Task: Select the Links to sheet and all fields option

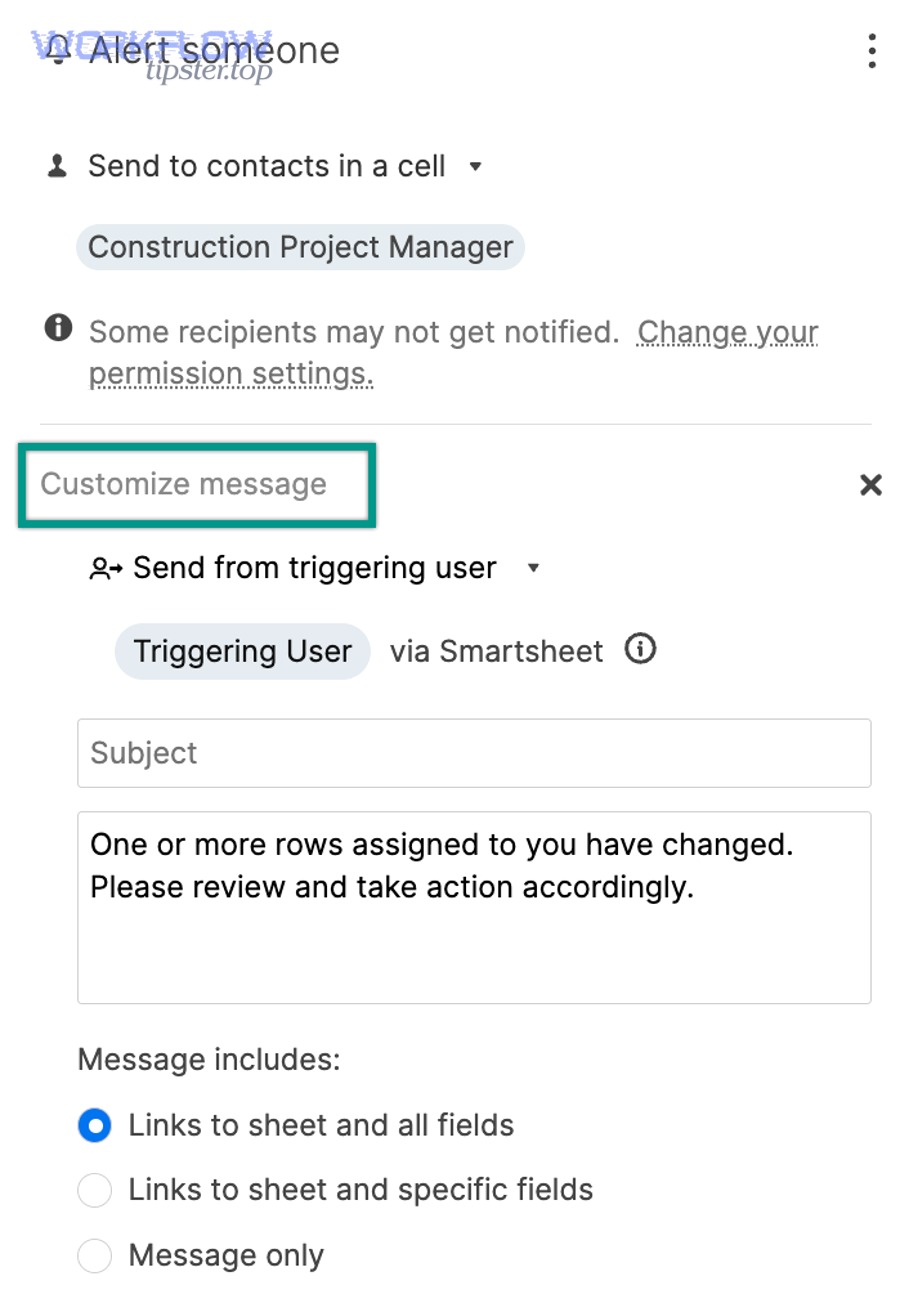Action: [94, 1125]
